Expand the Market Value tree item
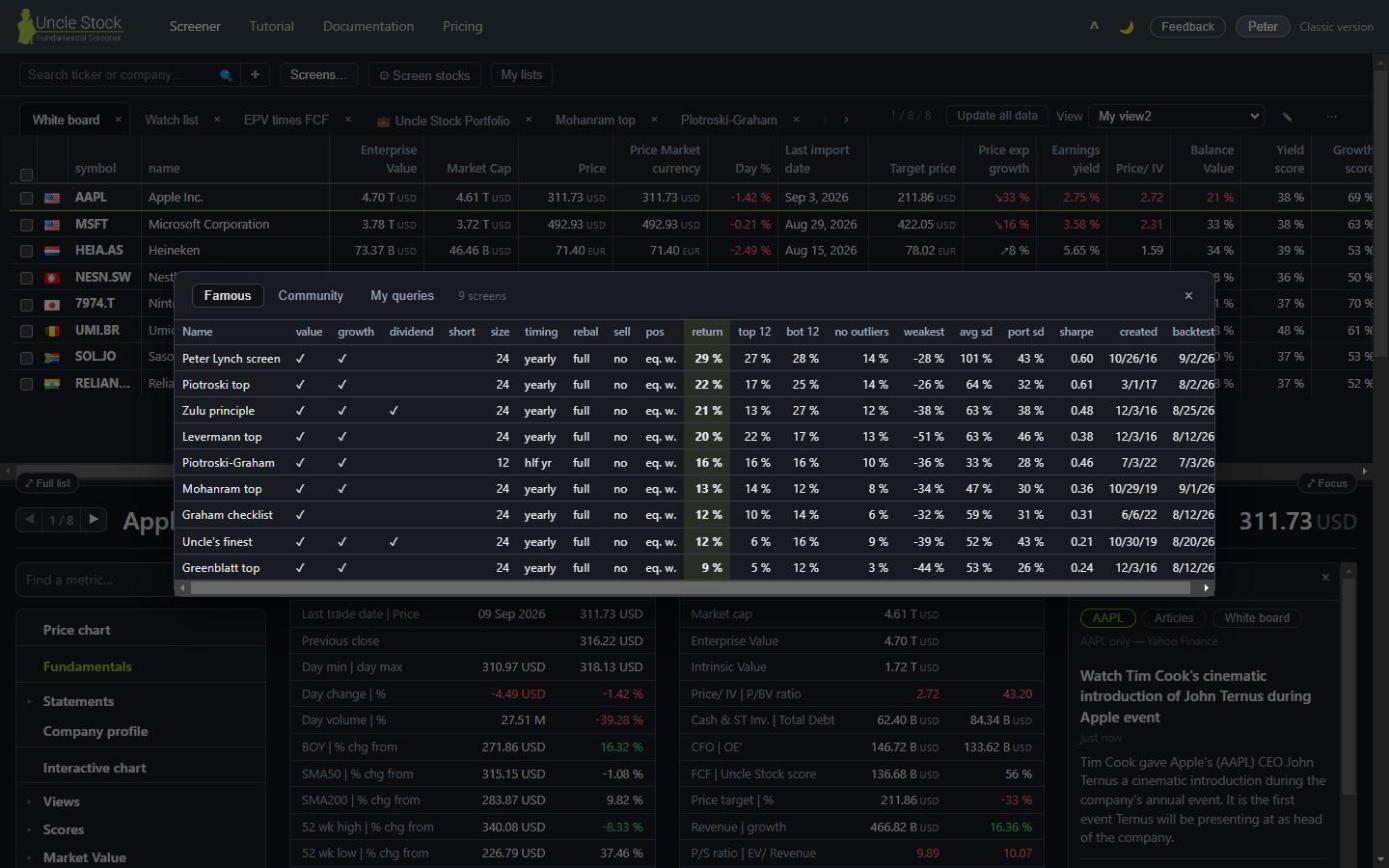This screenshot has height=868, width=1389. point(29,858)
